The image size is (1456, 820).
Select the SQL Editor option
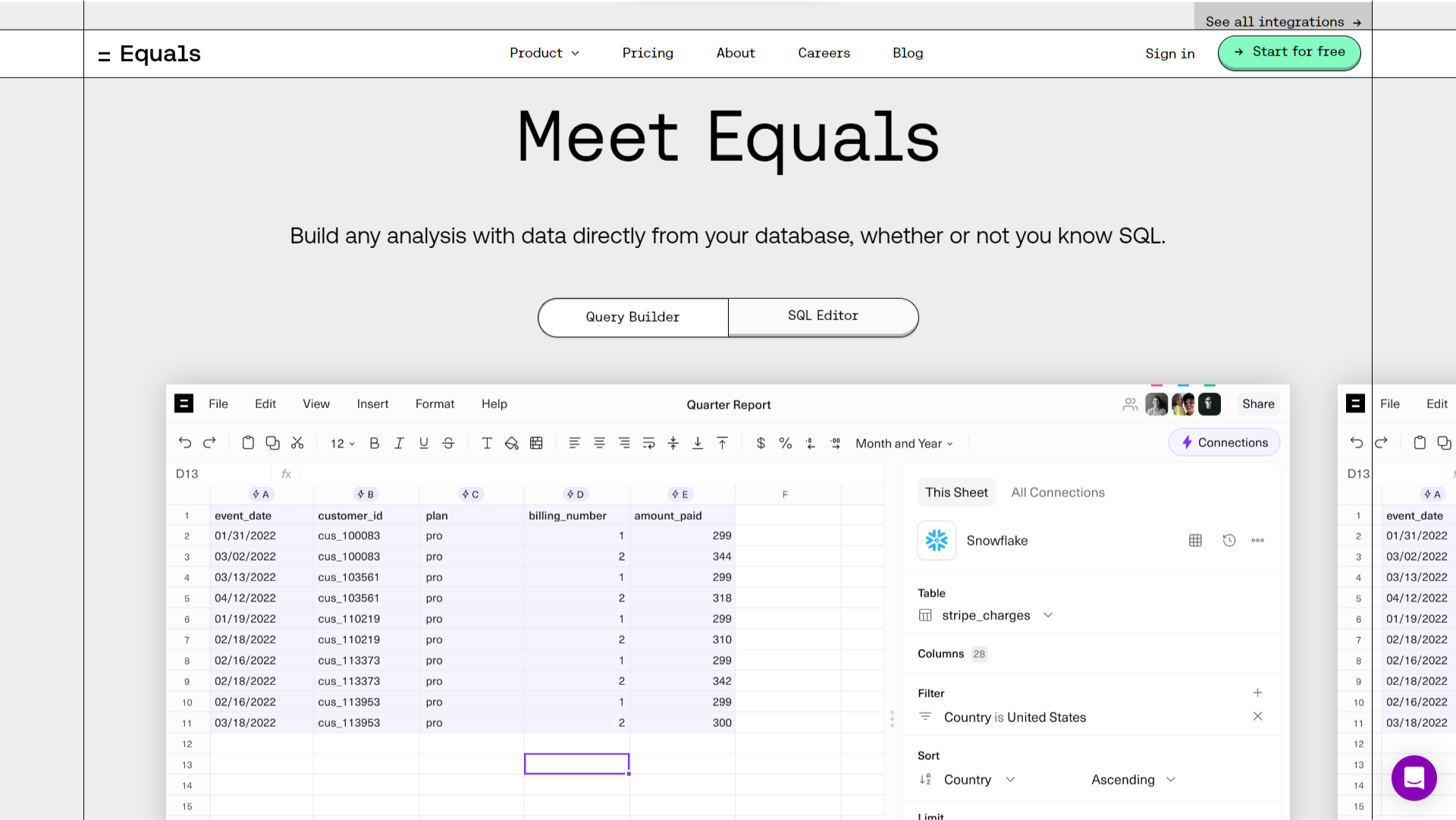(x=823, y=316)
